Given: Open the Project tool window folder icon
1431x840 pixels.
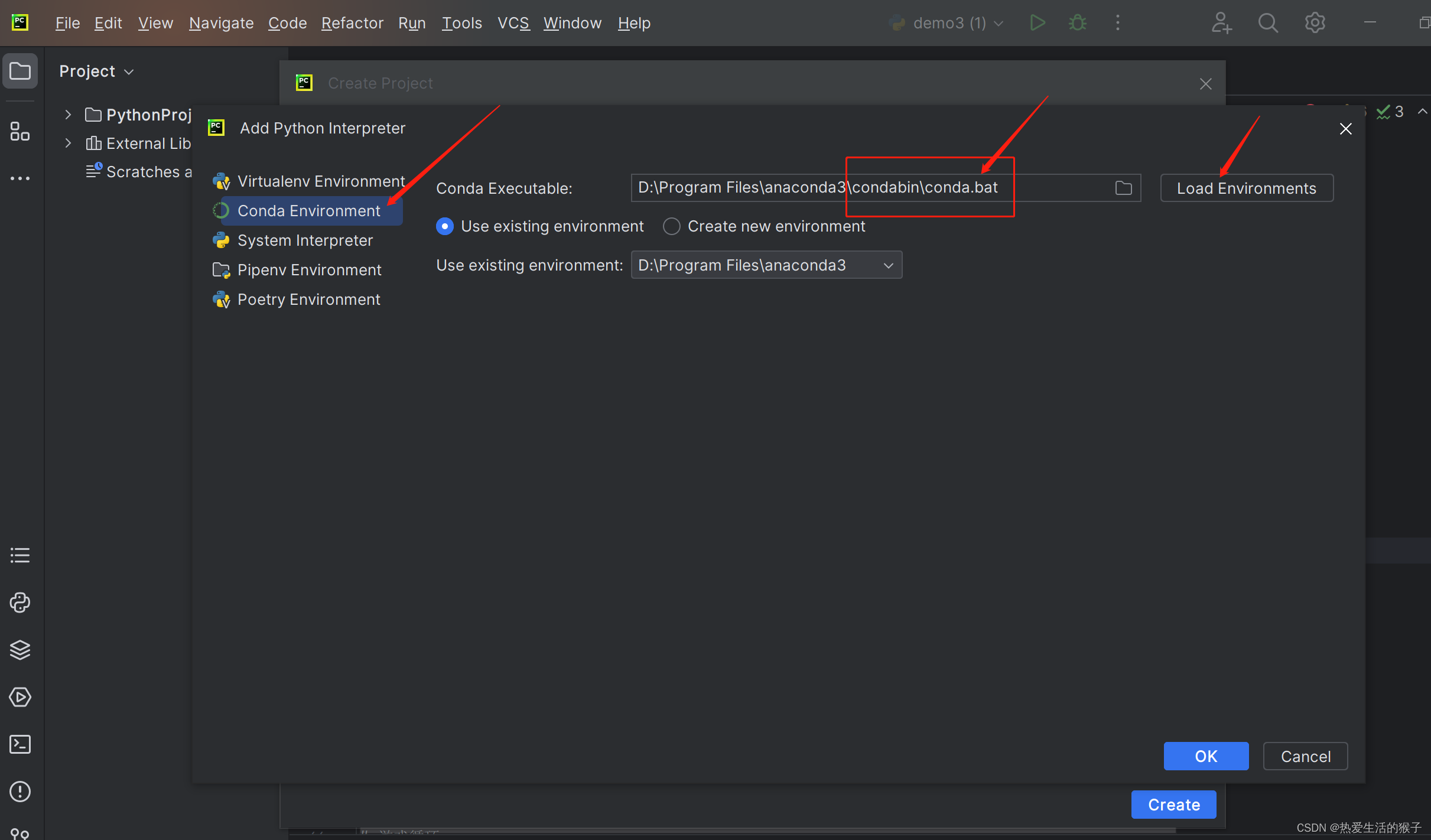Looking at the screenshot, I should [x=20, y=71].
